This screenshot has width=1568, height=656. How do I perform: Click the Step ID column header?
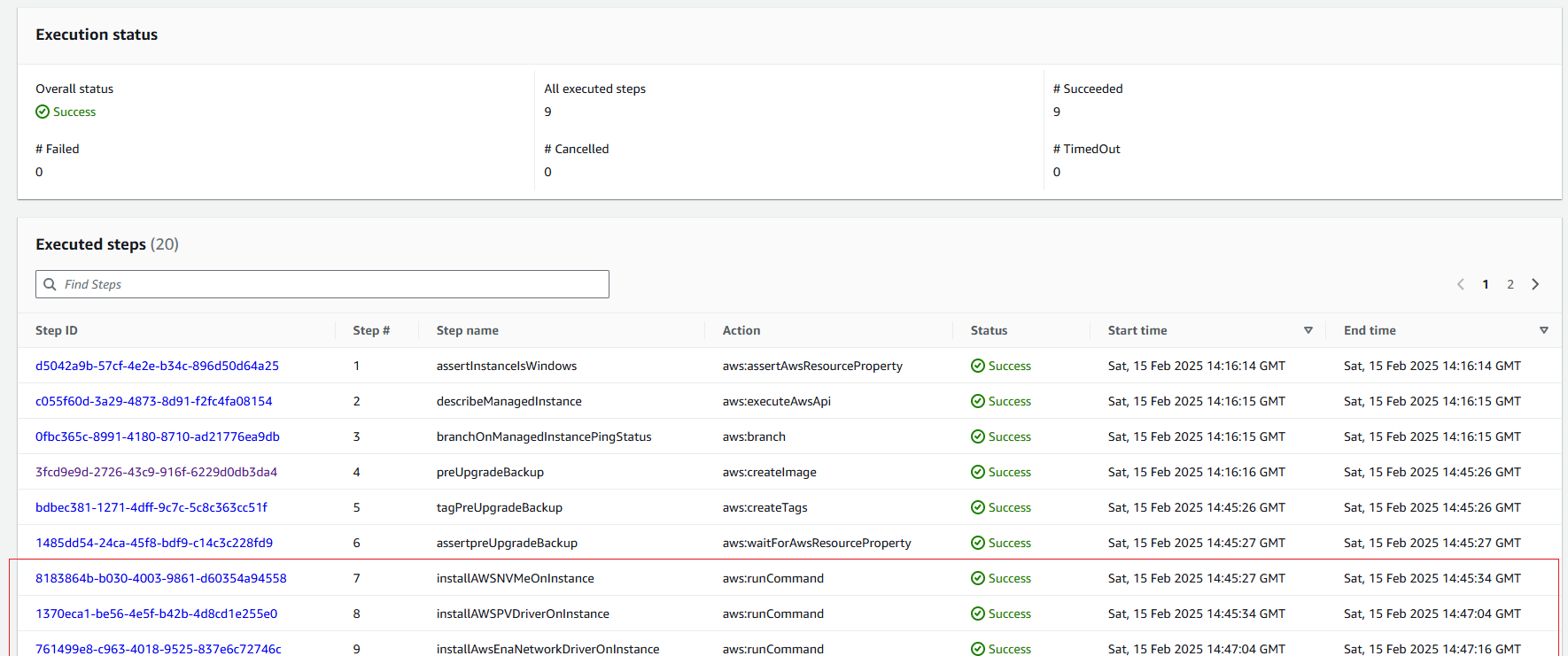[57, 330]
